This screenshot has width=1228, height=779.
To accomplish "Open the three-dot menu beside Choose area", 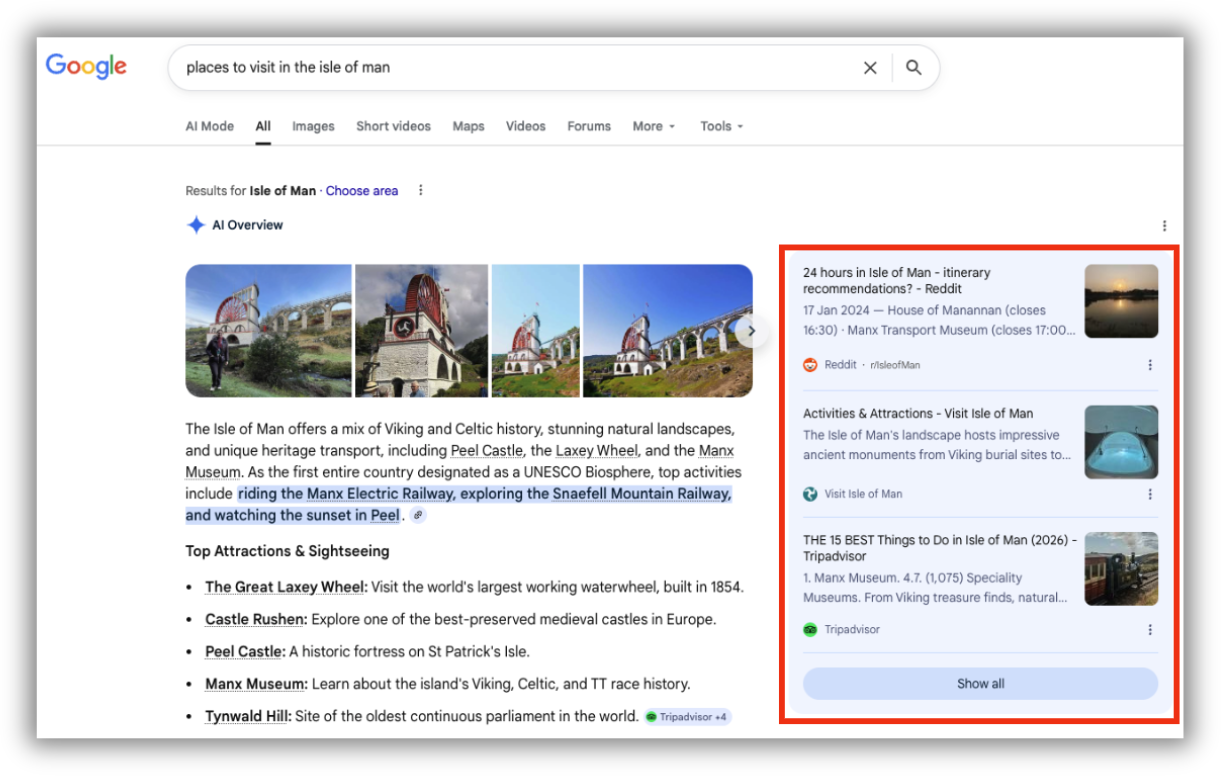I will [420, 190].
